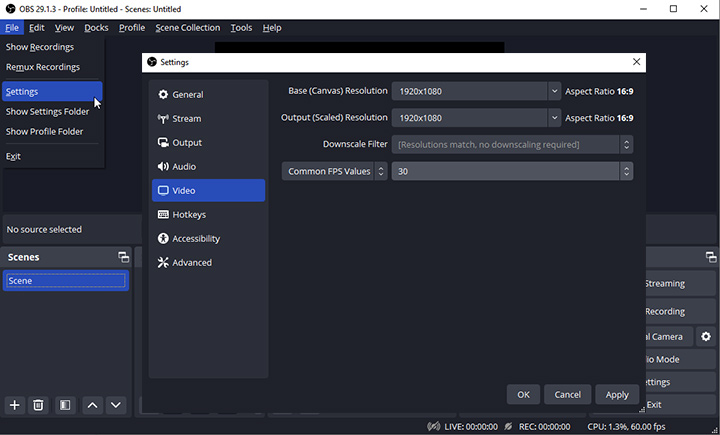Screen dimensions: 720x435
Task: Select the Scene item in Scenes list
Action: (66, 281)
